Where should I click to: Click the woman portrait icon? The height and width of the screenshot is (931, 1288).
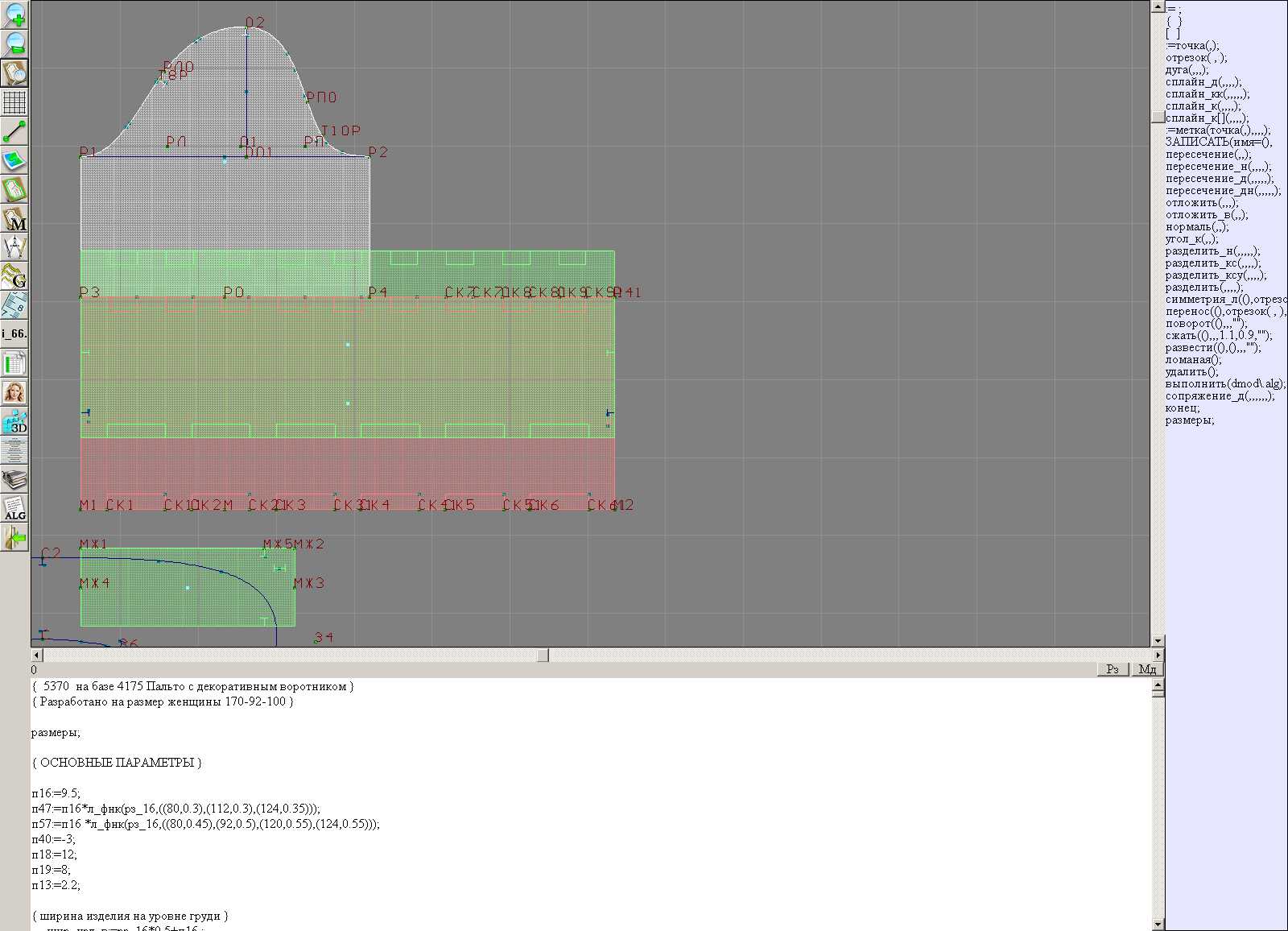point(14,392)
